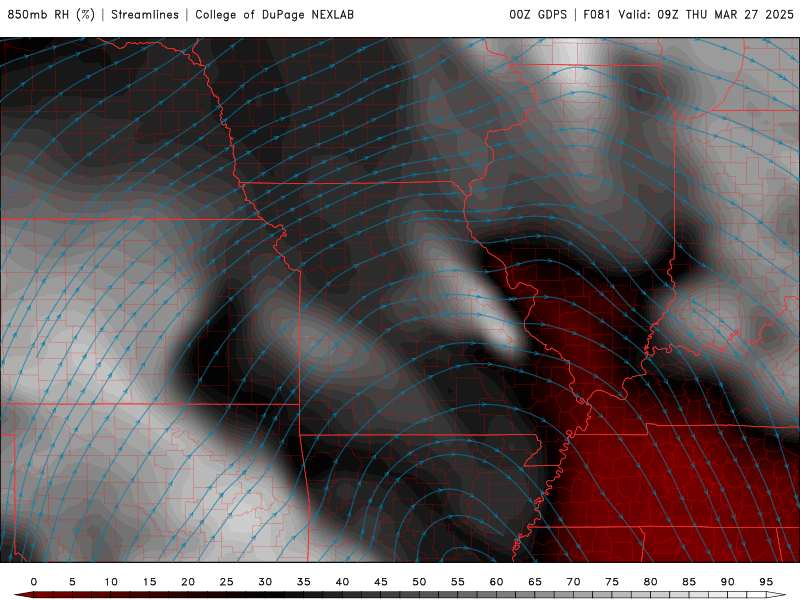The width and height of the screenshot is (800, 600).
Task: Select the colorbar label "35"
Action: [x=304, y=582]
